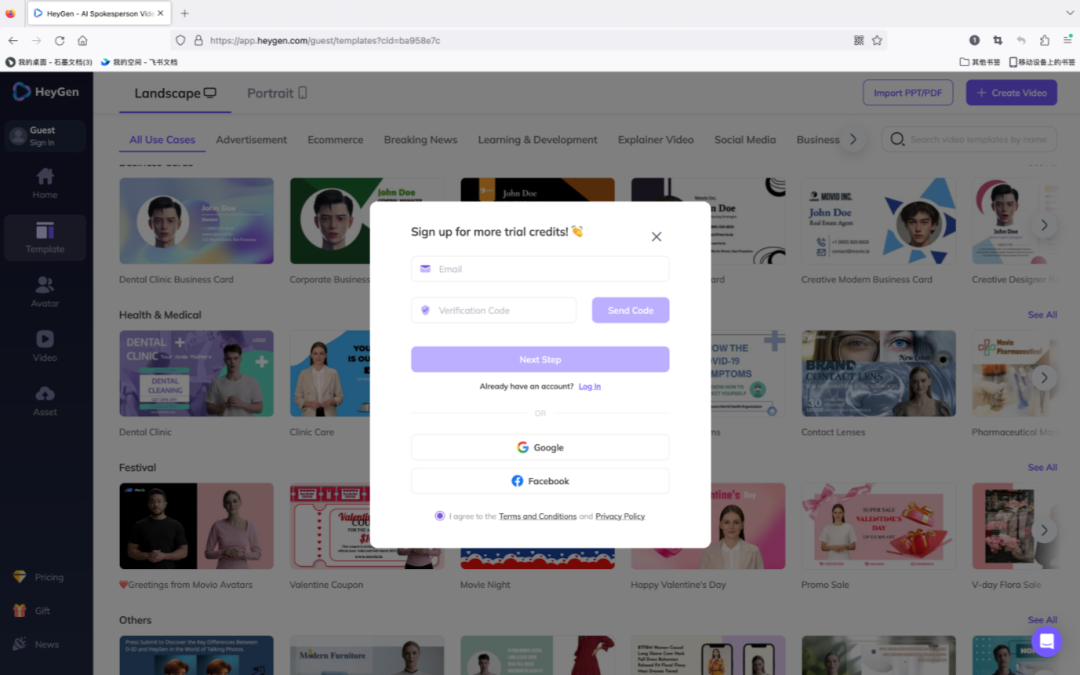Open Gift in the sidebar
This screenshot has width=1080, height=675.
coord(32,611)
